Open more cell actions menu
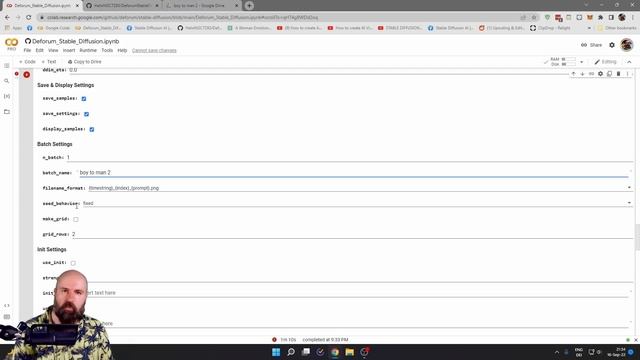The height and width of the screenshot is (360, 640). pos(627,74)
